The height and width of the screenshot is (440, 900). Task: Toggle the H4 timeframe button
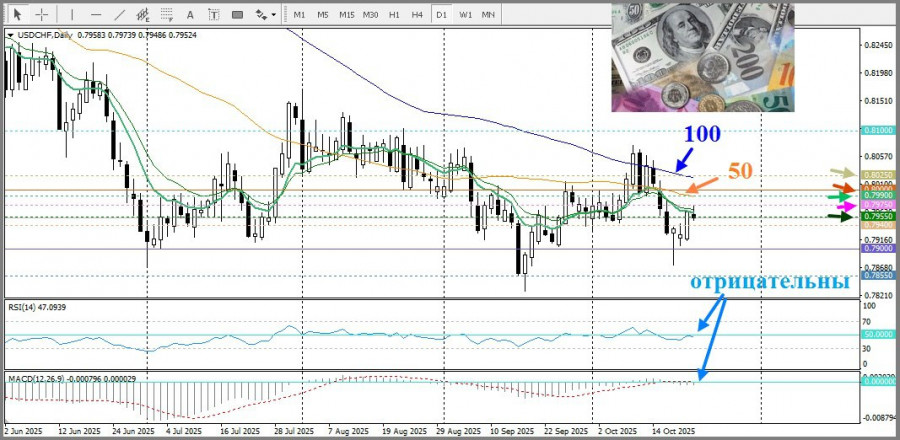tap(417, 15)
